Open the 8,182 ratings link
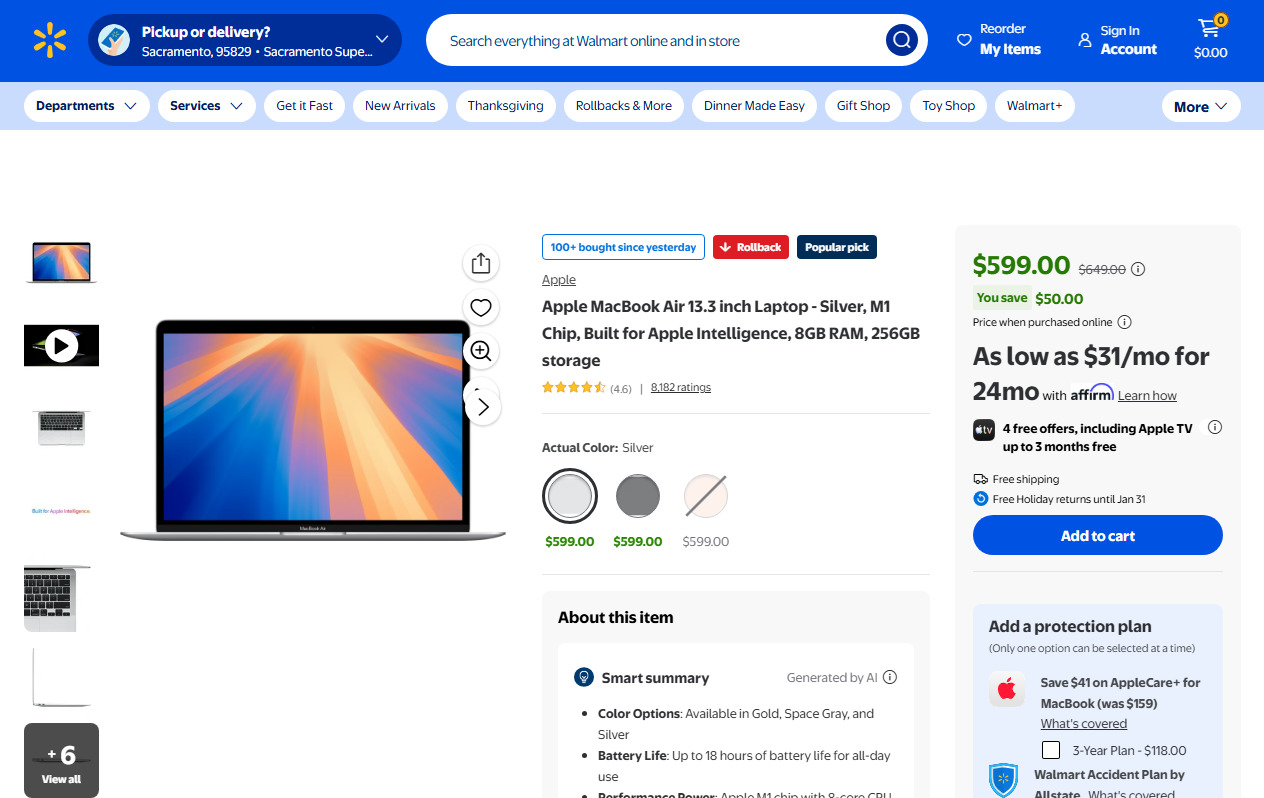 680,387
